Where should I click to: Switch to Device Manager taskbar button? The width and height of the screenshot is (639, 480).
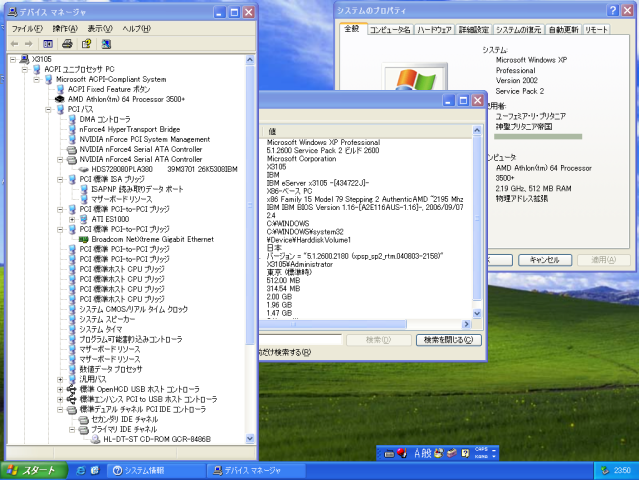click(x=257, y=471)
